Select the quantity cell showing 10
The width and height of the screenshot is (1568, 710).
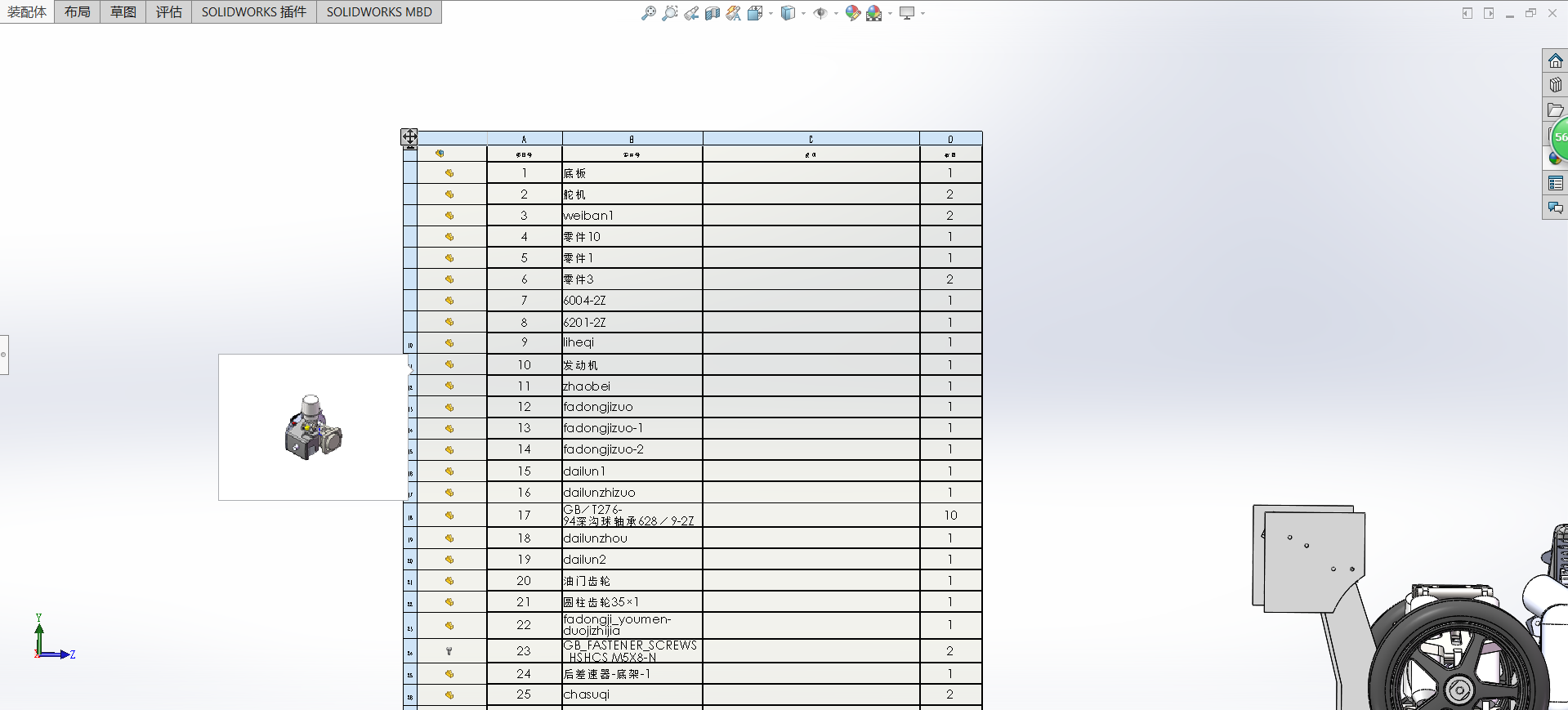coord(951,516)
